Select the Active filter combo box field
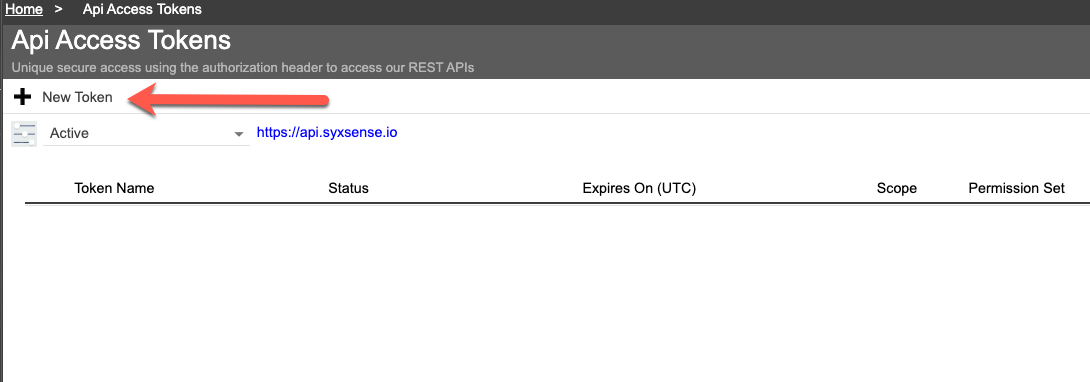This screenshot has height=382, width=1090. [x=146, y=133]
